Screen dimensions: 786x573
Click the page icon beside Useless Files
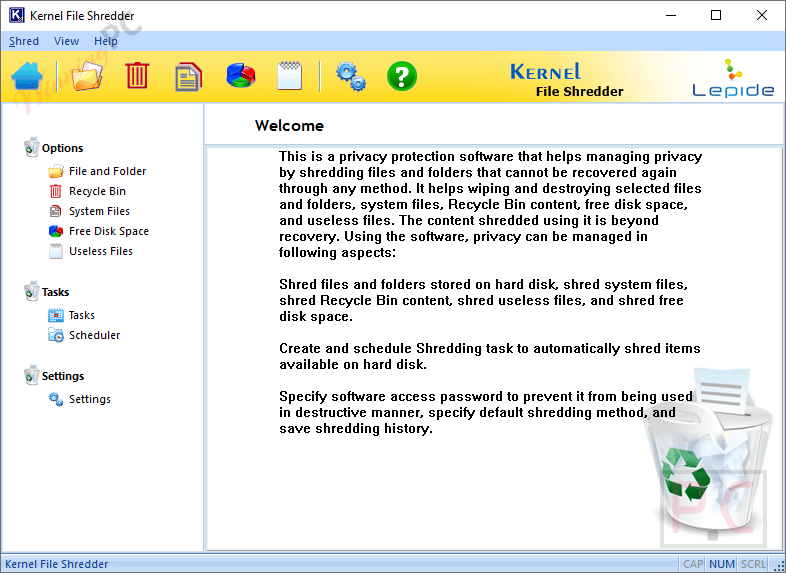(56, 251)
